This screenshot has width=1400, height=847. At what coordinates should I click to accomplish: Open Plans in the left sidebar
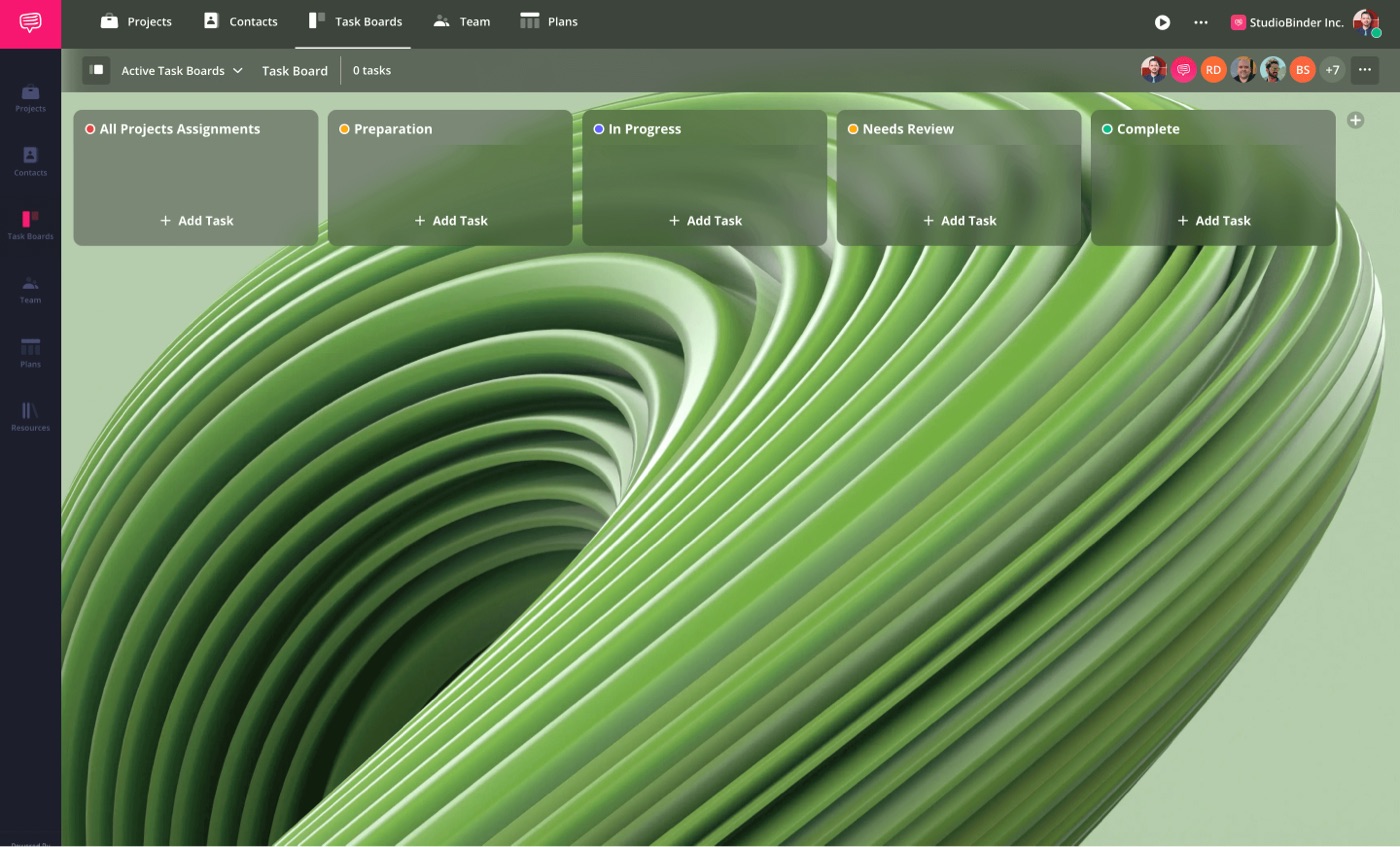point(30,353)
